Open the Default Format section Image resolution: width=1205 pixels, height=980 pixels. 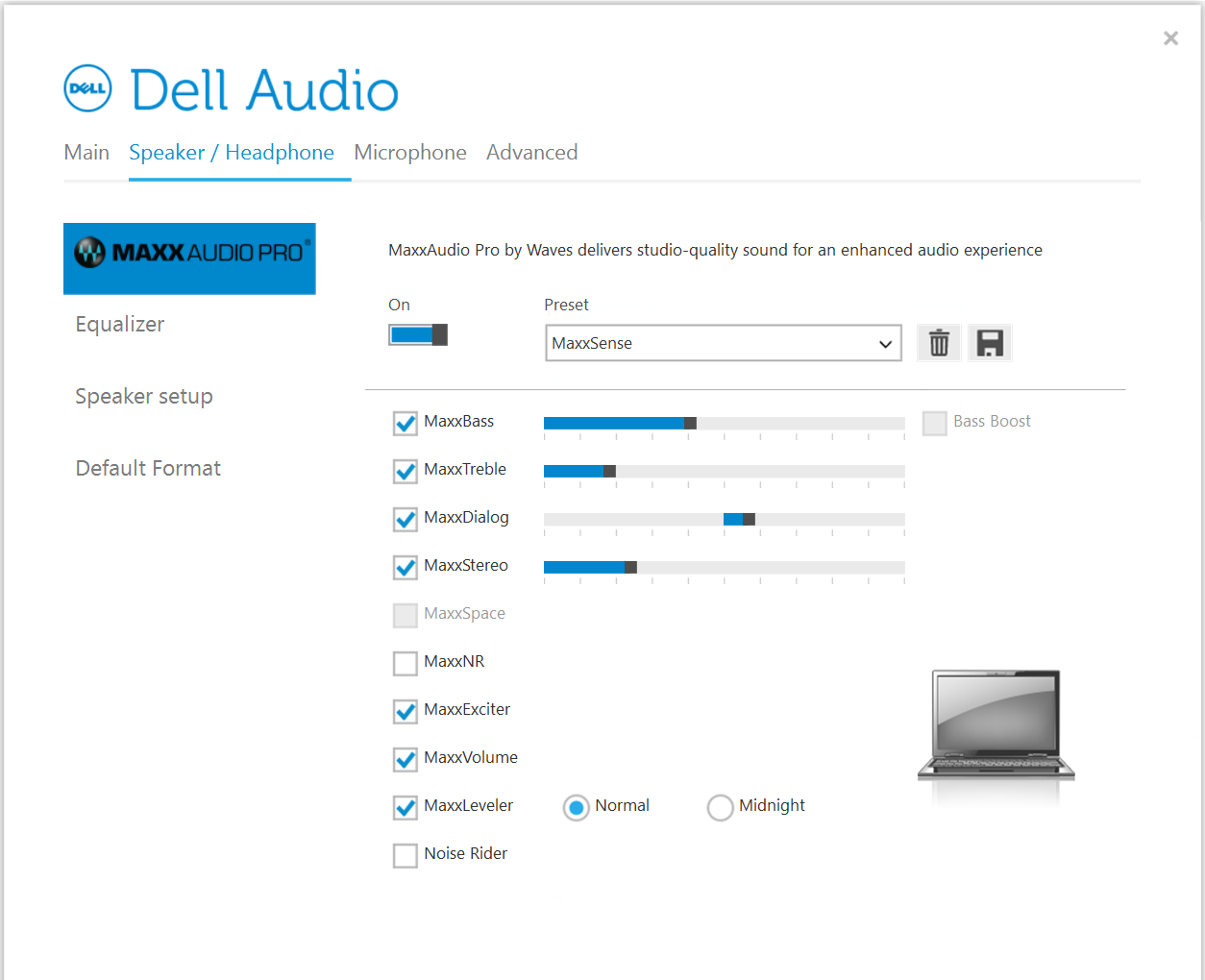click(x=148, y=469)
